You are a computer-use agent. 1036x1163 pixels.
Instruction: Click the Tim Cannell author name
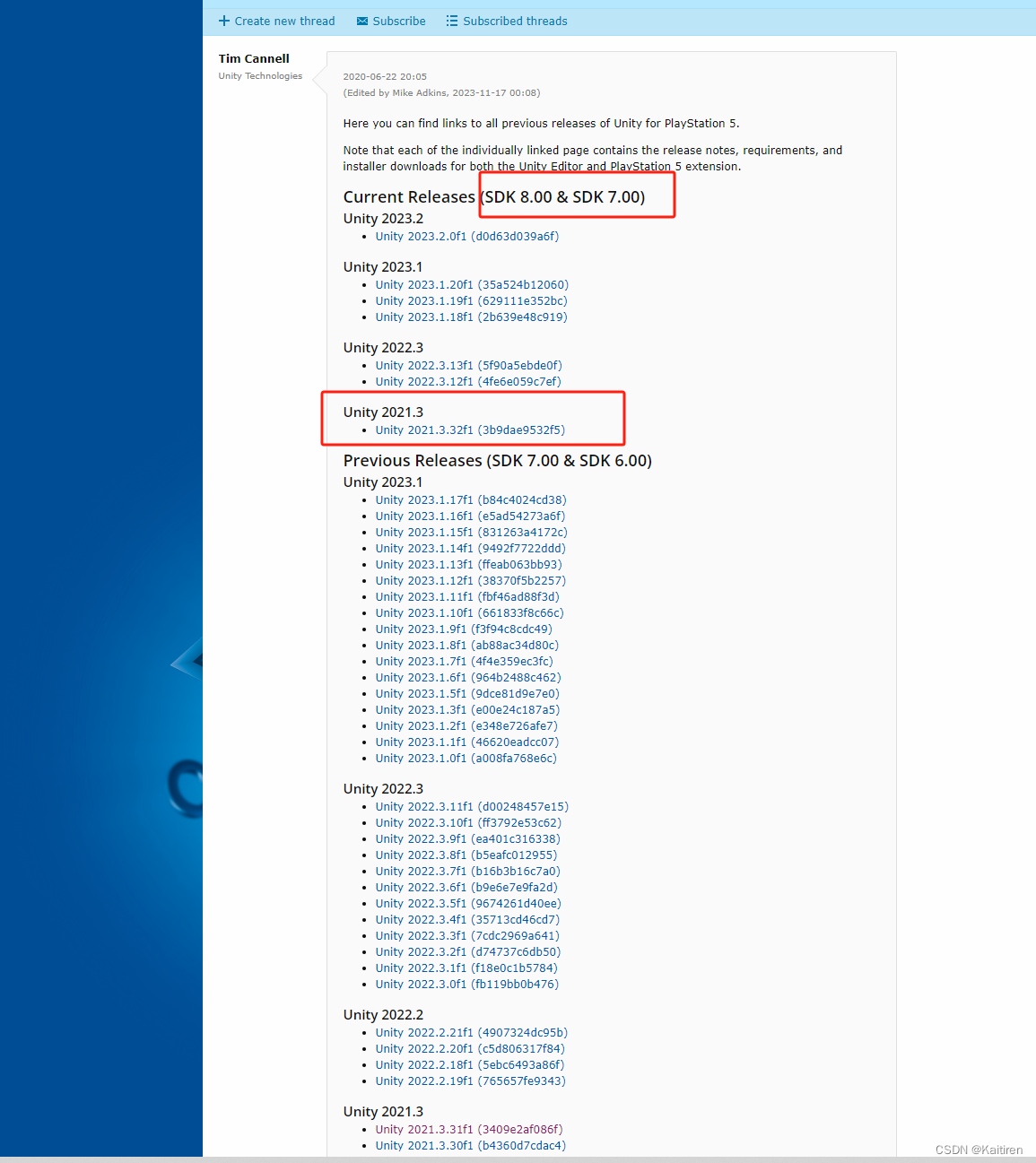[254, 58]
